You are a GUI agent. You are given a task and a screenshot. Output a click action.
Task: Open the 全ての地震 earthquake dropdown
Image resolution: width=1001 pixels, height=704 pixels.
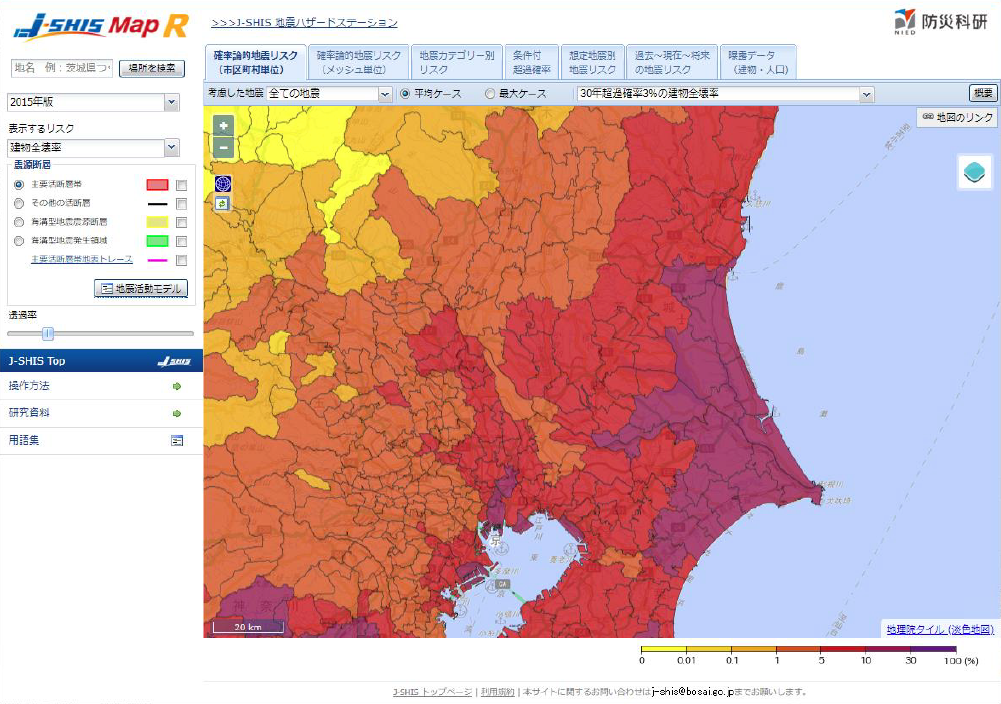pos(385,94)
